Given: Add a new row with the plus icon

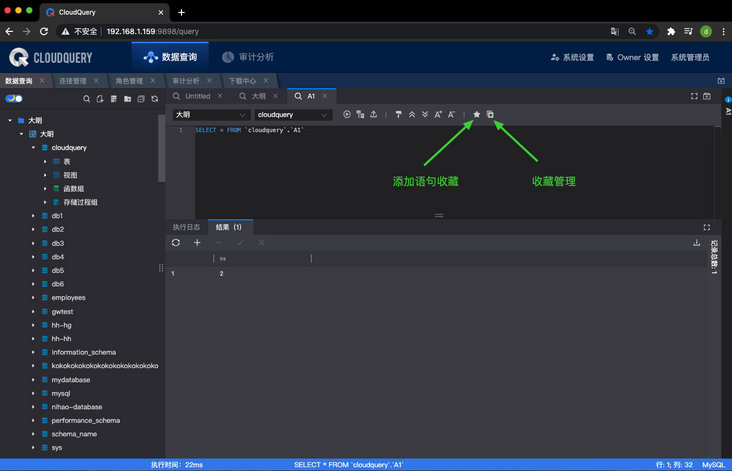Looking at the screenshot, I should 197,243.
